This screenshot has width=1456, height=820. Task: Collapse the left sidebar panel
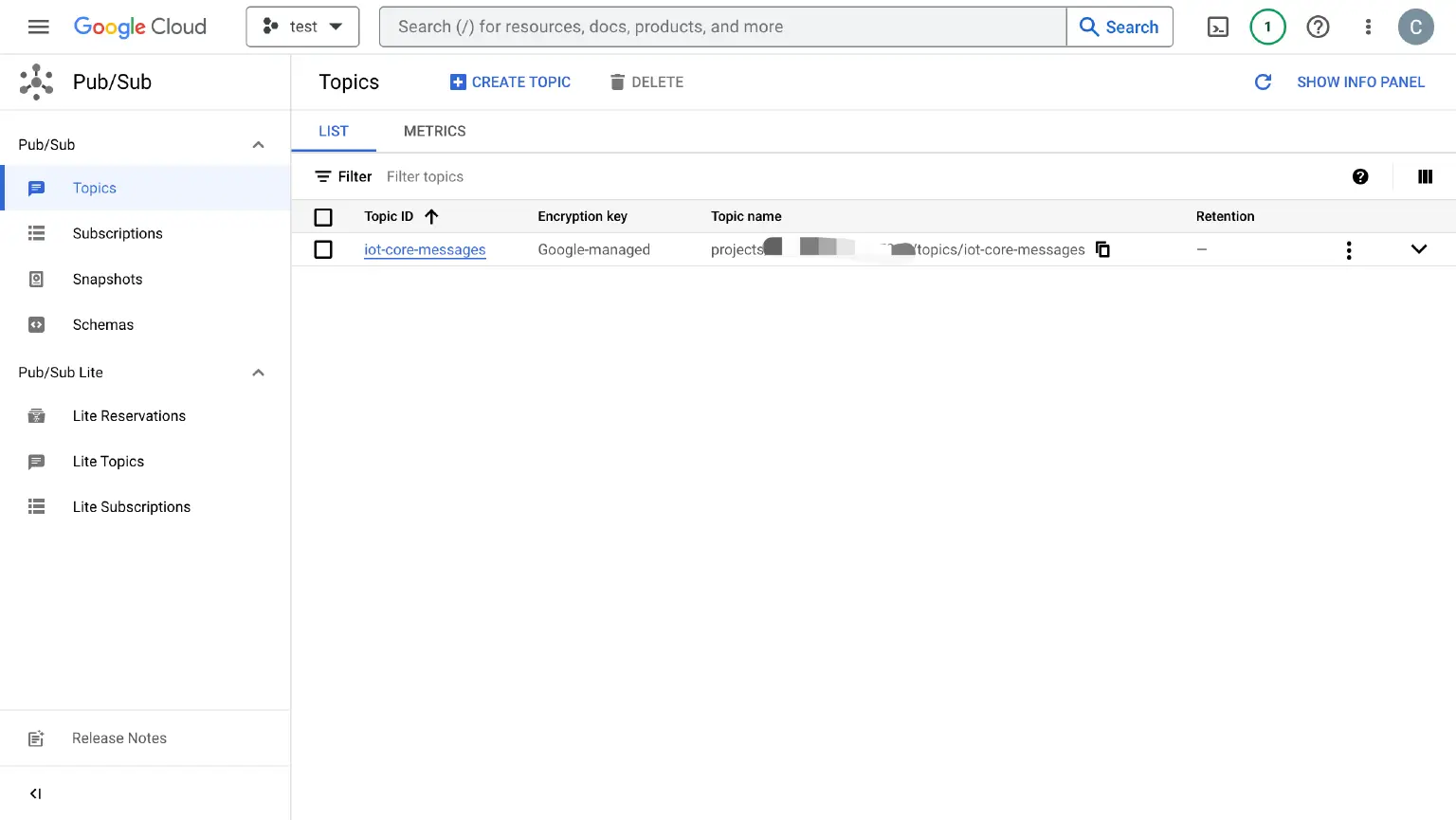click(x=35, y=793)
